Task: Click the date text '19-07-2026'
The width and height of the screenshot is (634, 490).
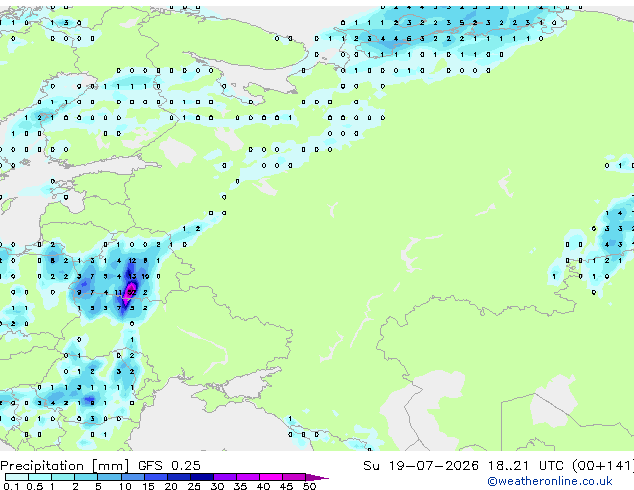Action: tap(433, 466)
